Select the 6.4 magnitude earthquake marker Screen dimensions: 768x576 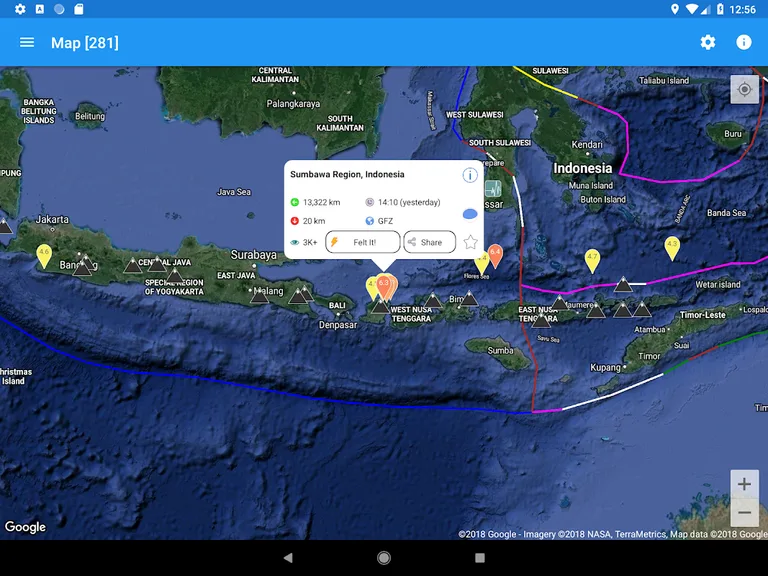point(495,256)
